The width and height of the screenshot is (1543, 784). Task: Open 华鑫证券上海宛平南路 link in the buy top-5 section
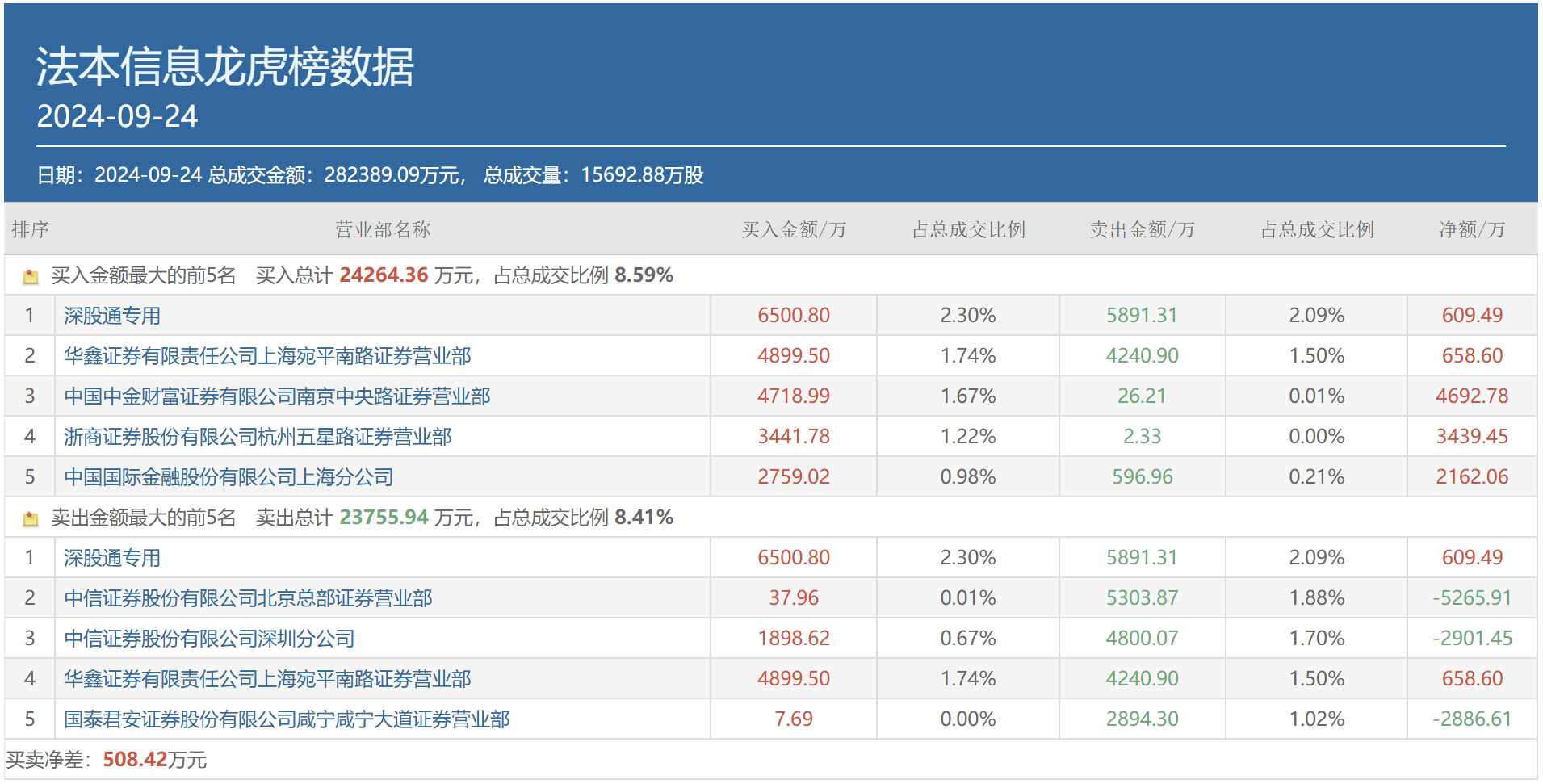click(267, 356)
